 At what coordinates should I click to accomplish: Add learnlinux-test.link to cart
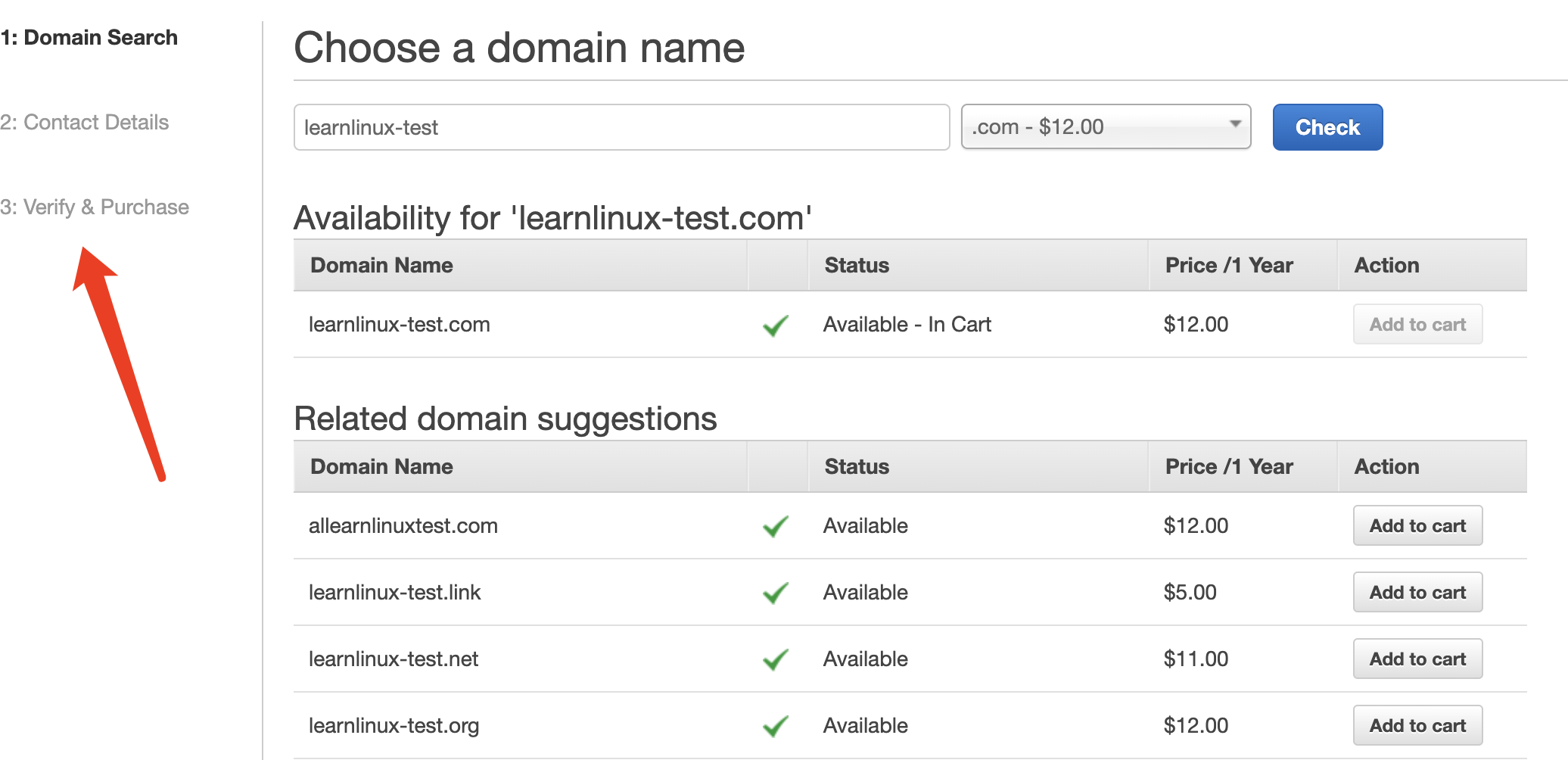1417,593
